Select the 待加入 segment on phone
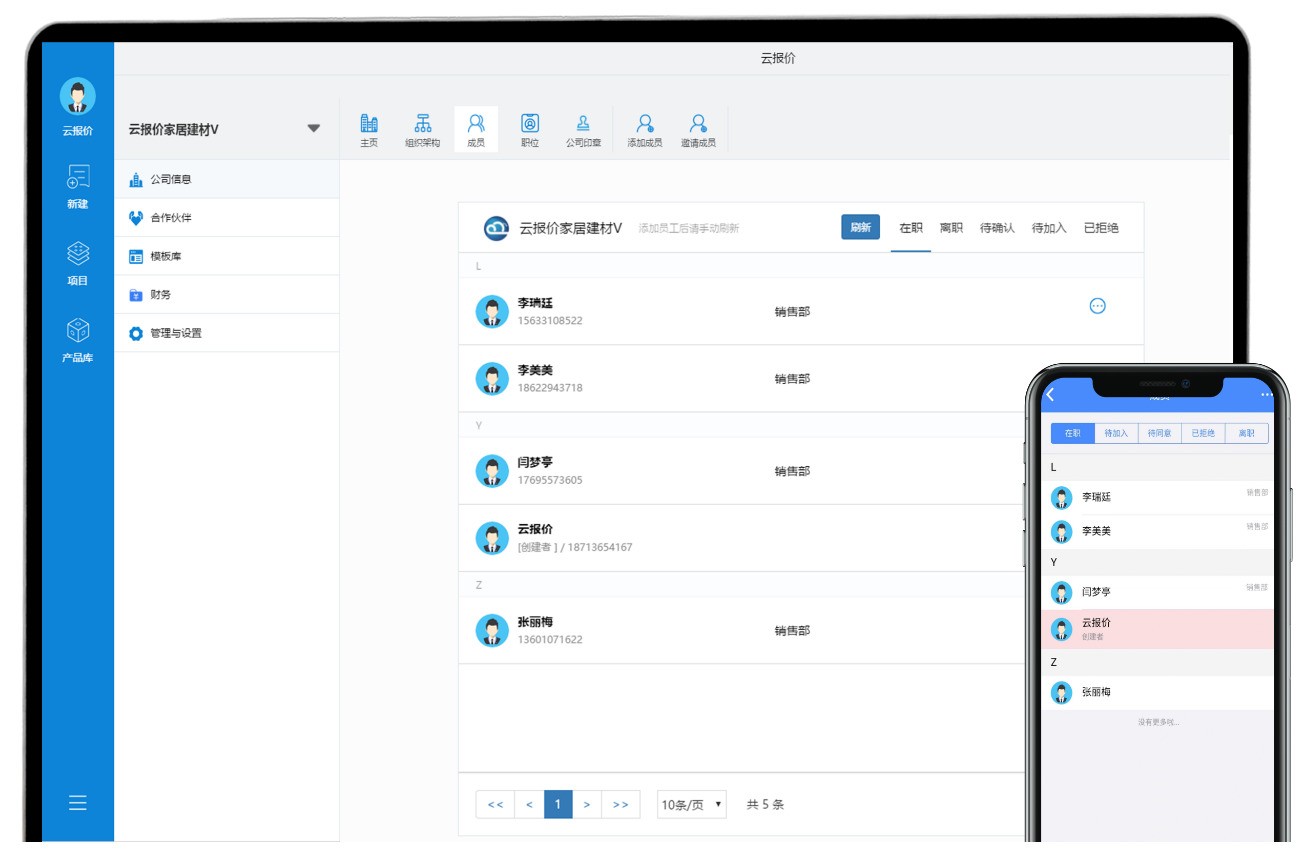The width and height of the screenshot is (1305, 850). (x=1115, y=433)
